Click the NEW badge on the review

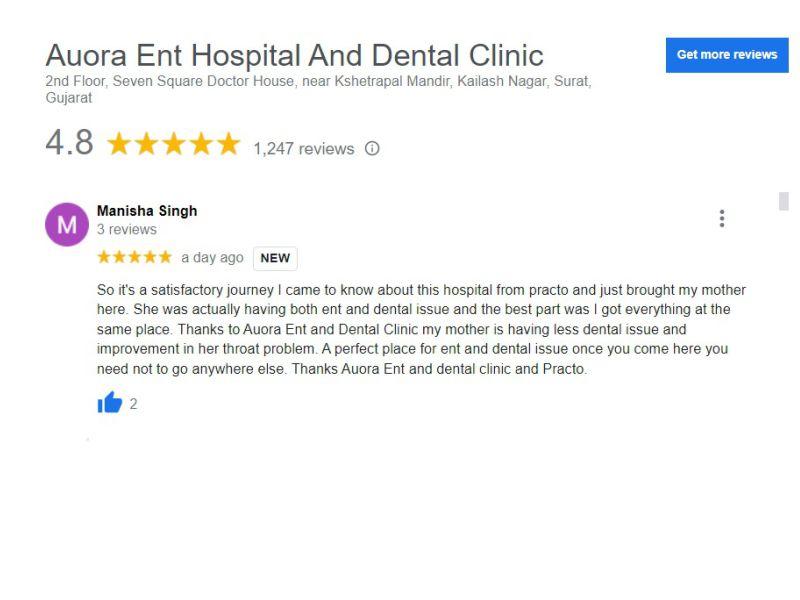pos(275,258)
